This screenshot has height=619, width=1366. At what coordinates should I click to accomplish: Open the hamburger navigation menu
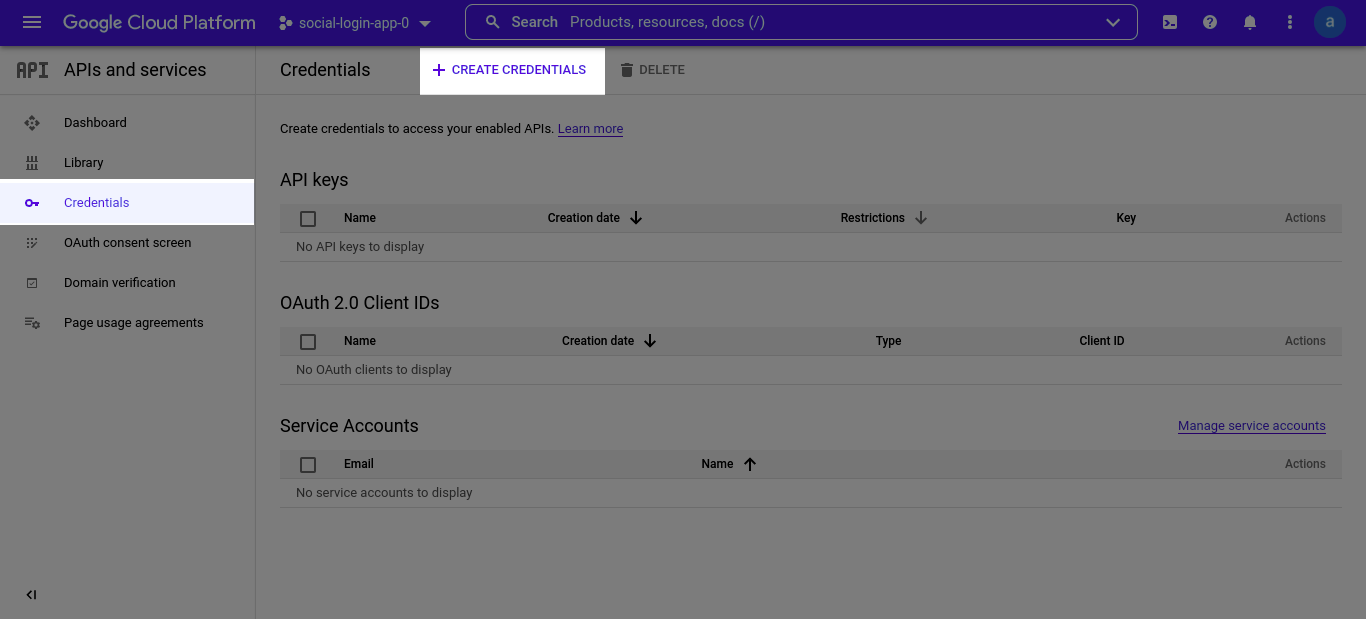coord(32,22)
